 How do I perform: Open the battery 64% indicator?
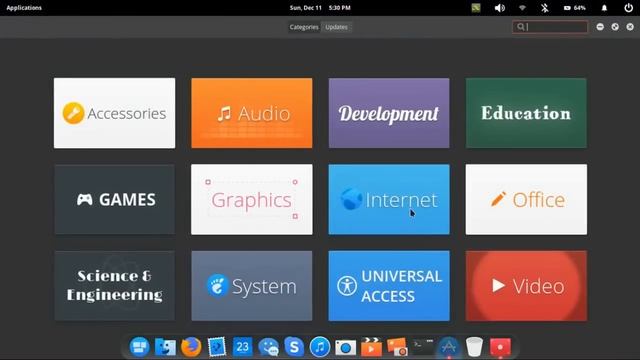pos(575,8)
